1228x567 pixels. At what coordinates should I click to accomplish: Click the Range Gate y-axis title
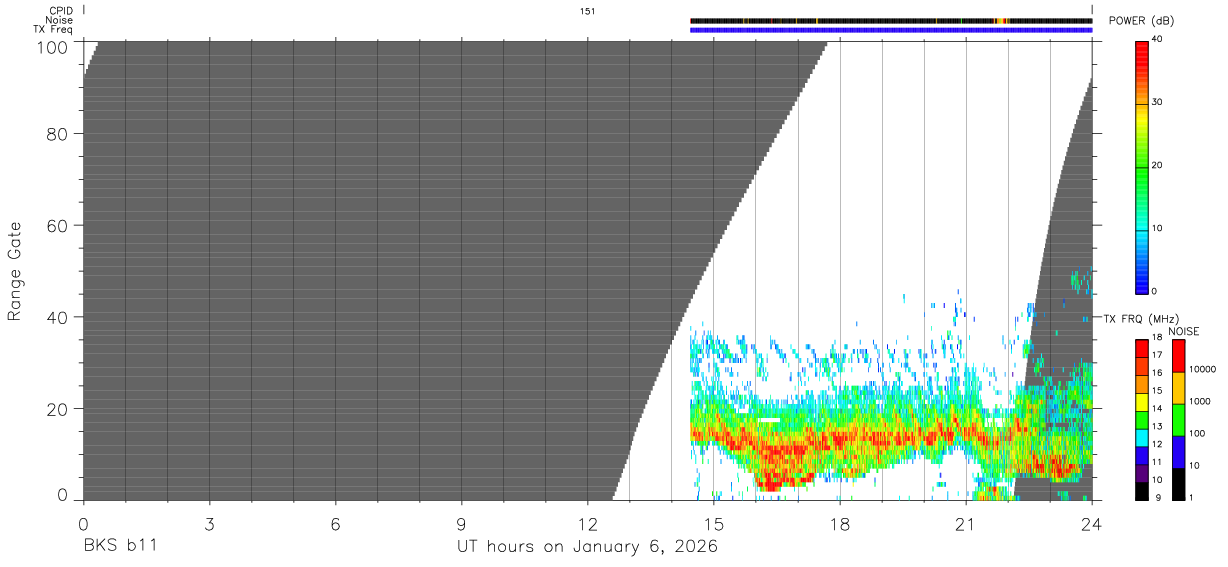point(15,271)
